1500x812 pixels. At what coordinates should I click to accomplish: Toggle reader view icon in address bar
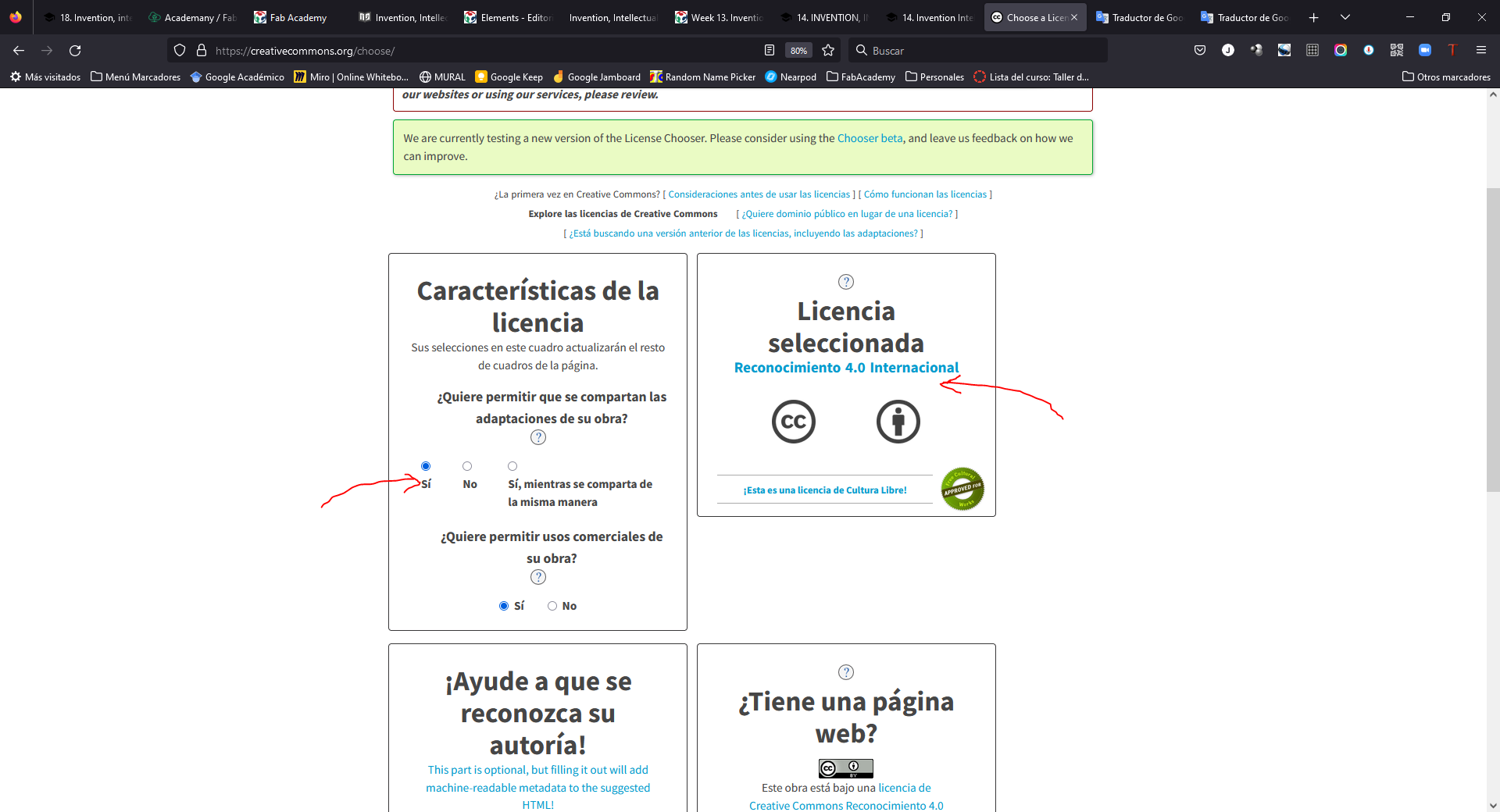pyautogui.click(x=770, y=50)
